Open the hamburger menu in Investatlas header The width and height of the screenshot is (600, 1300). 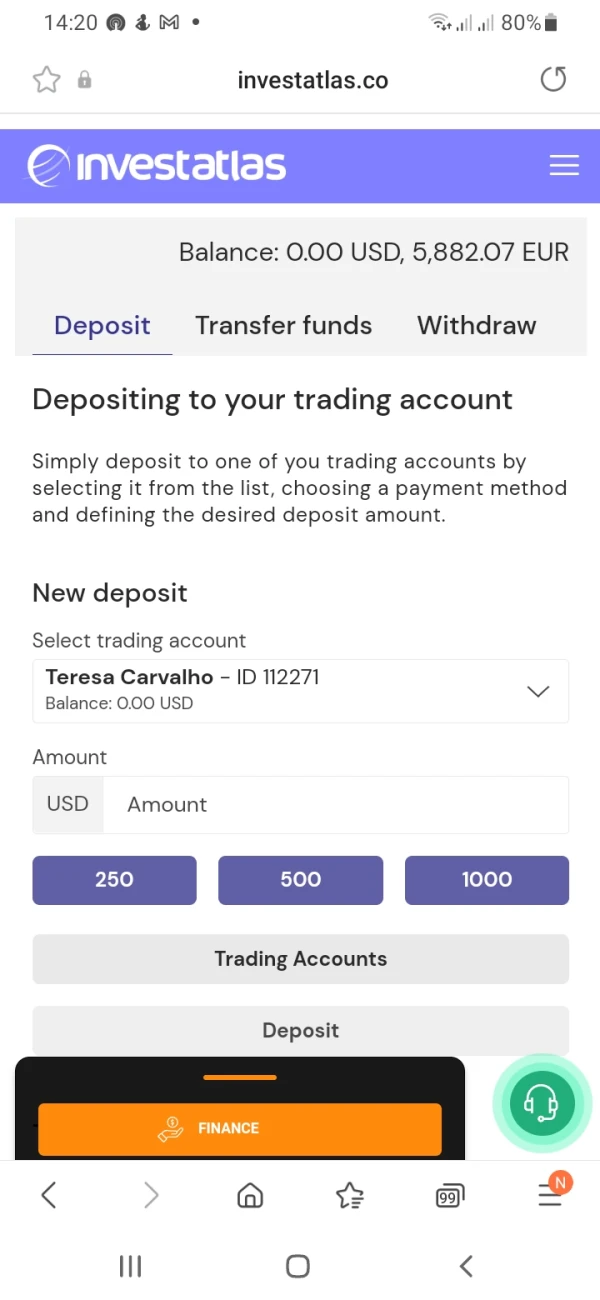564,166
